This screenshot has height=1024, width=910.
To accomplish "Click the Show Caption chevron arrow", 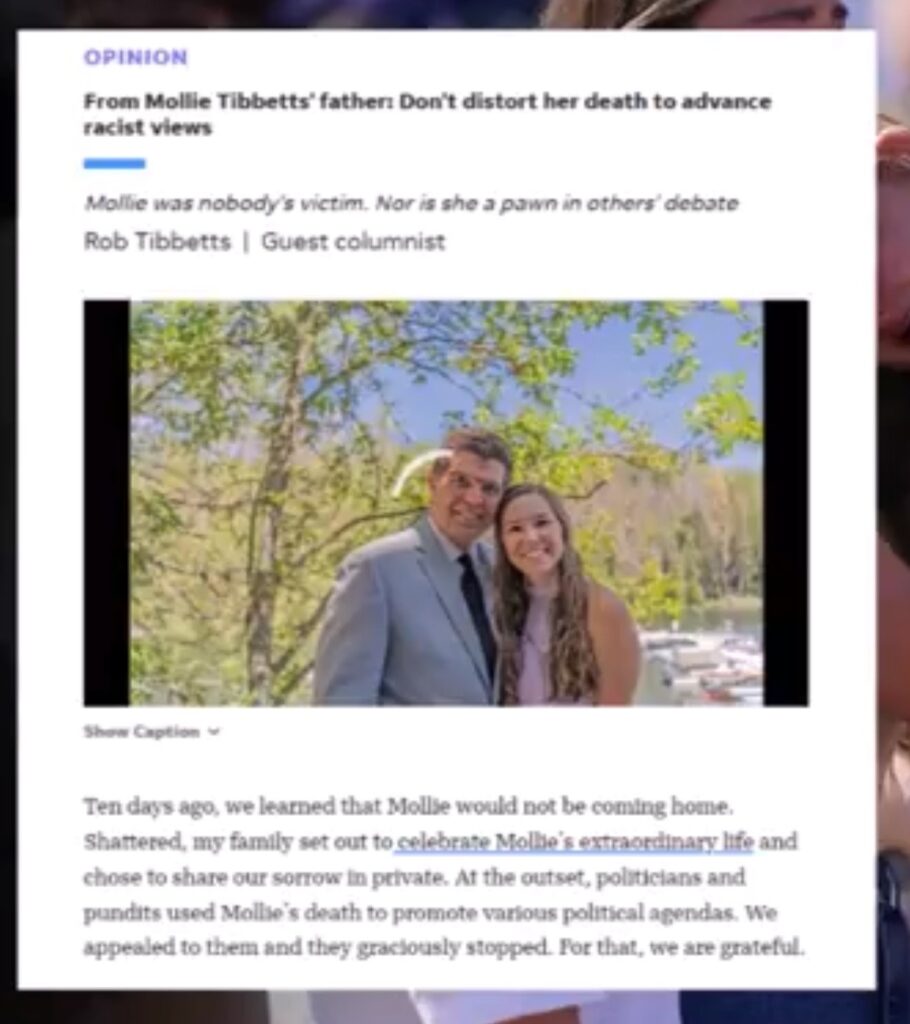I will point(214,731).
